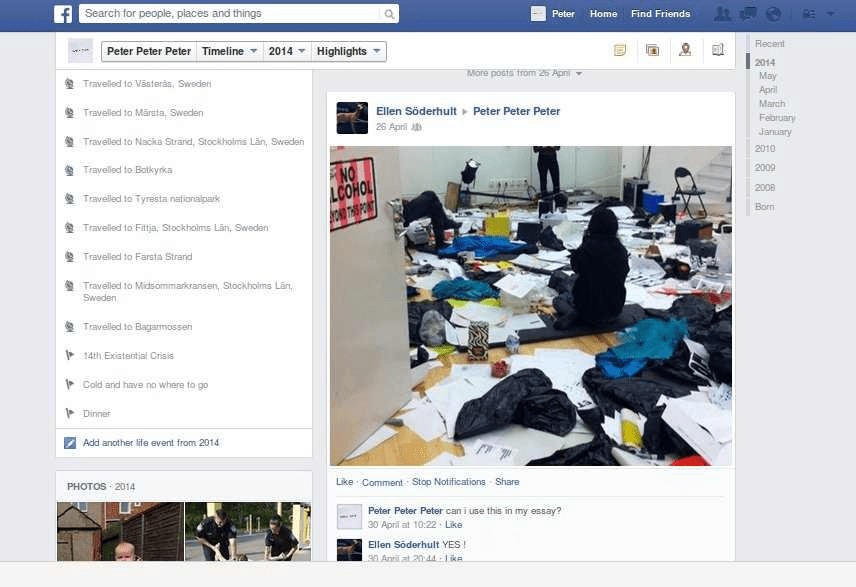Click the Photos icon in the timeline toolbar
This screenshot has width=856, height=587.
[652, 50]
